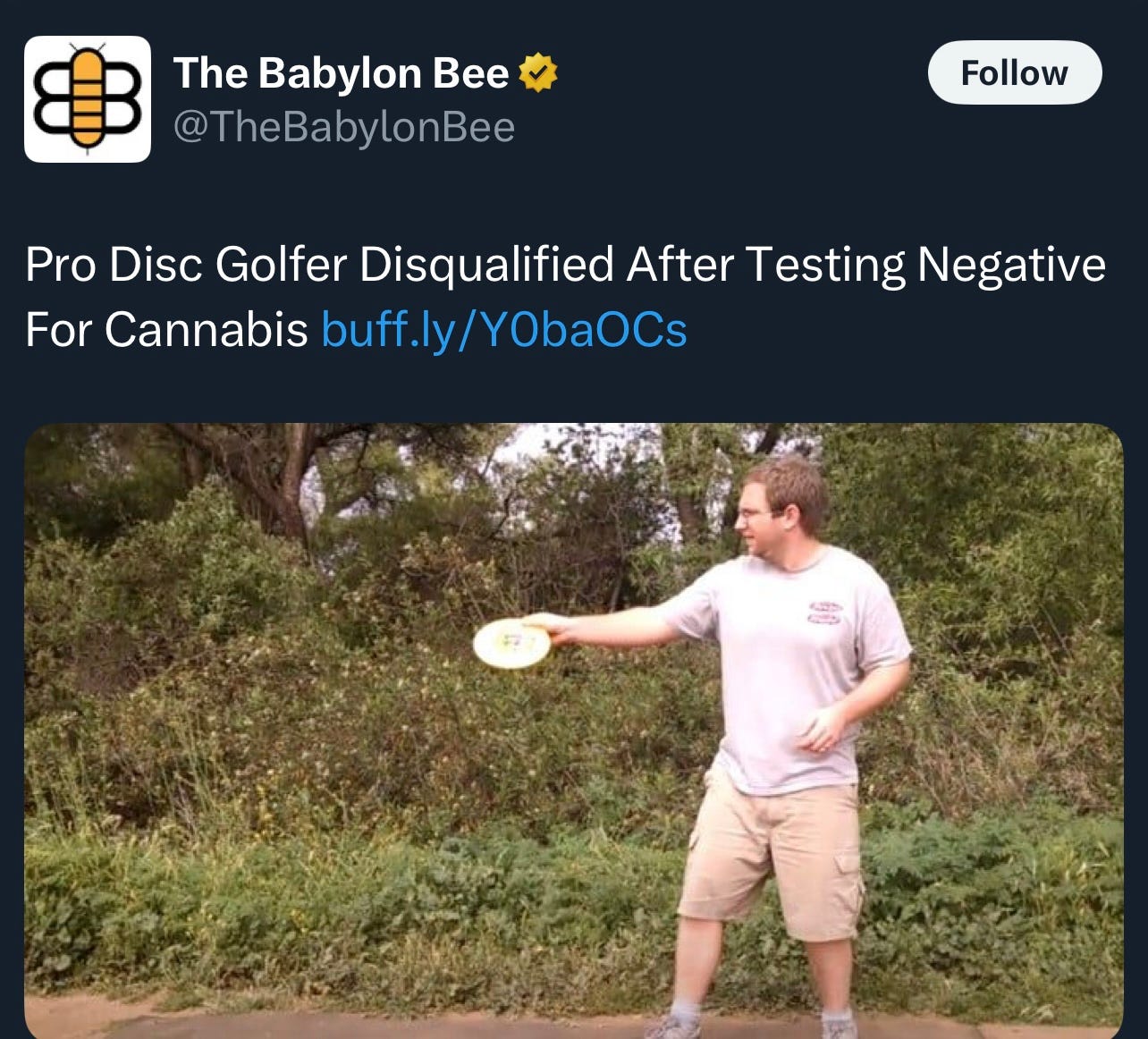Click the word Cannabis in the tweet
Image resolution: width=1148 pixels, height=1039 pixels.
click(x=207, y=329)
